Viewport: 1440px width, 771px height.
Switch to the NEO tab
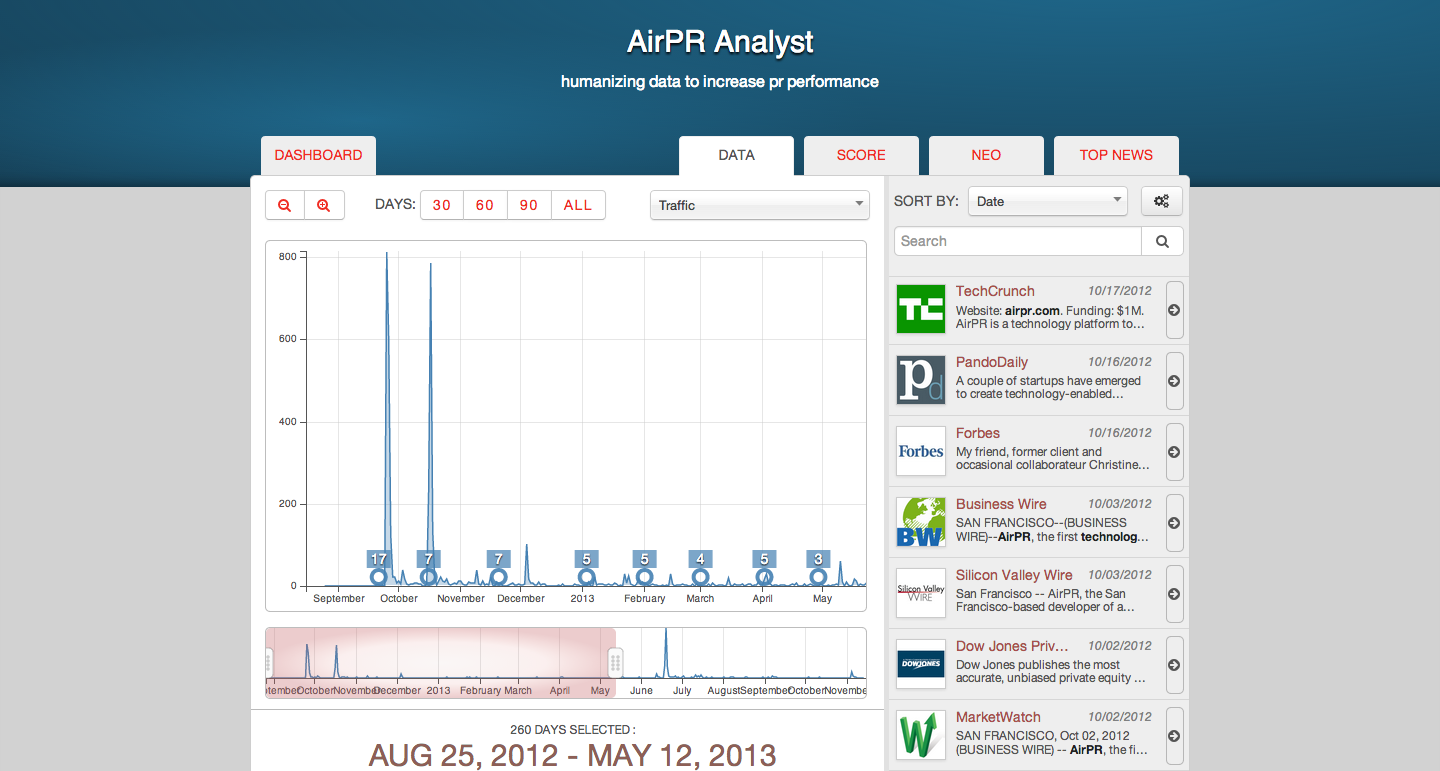tap(986, 156)
